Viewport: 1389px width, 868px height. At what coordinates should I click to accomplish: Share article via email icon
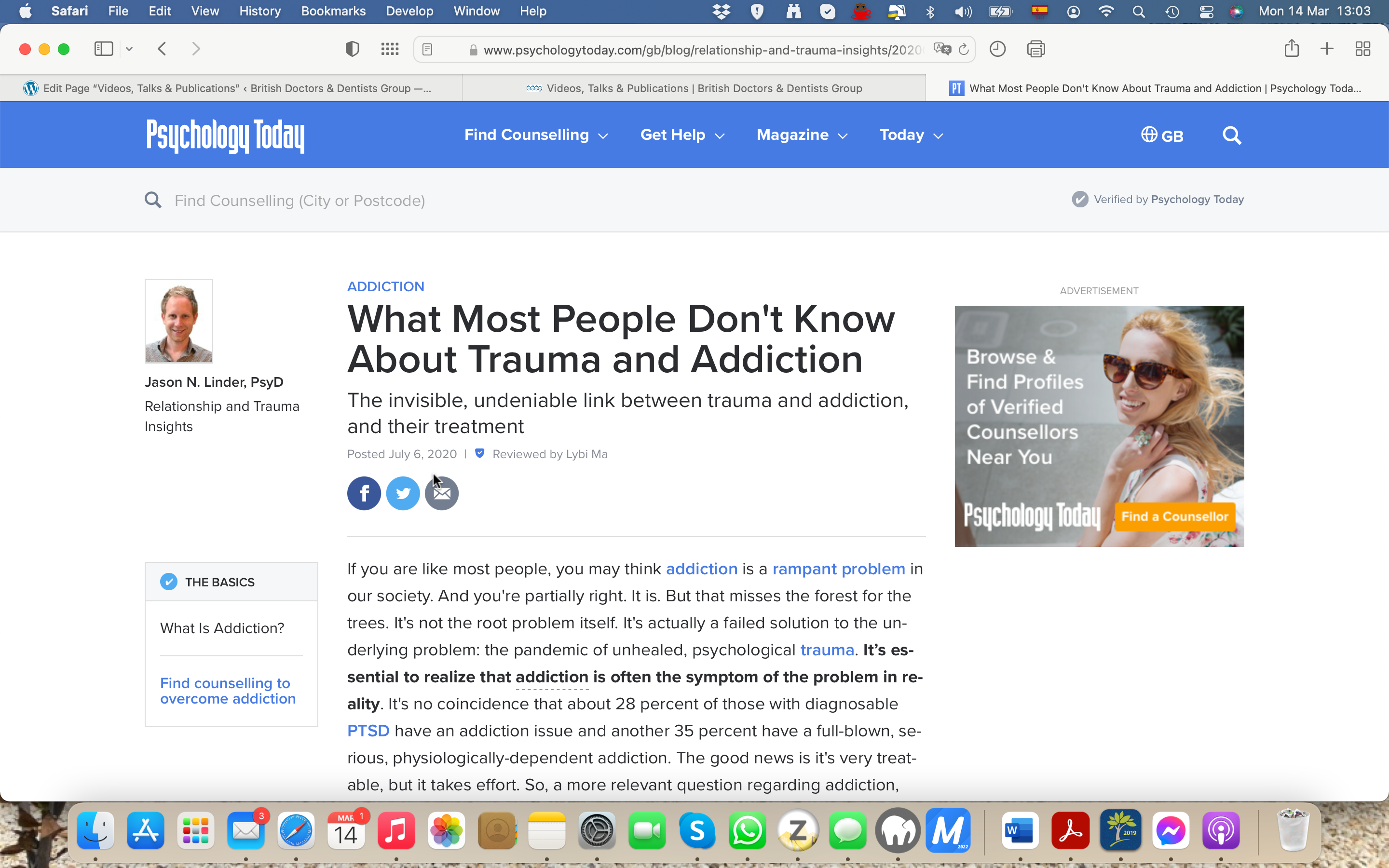441,493
